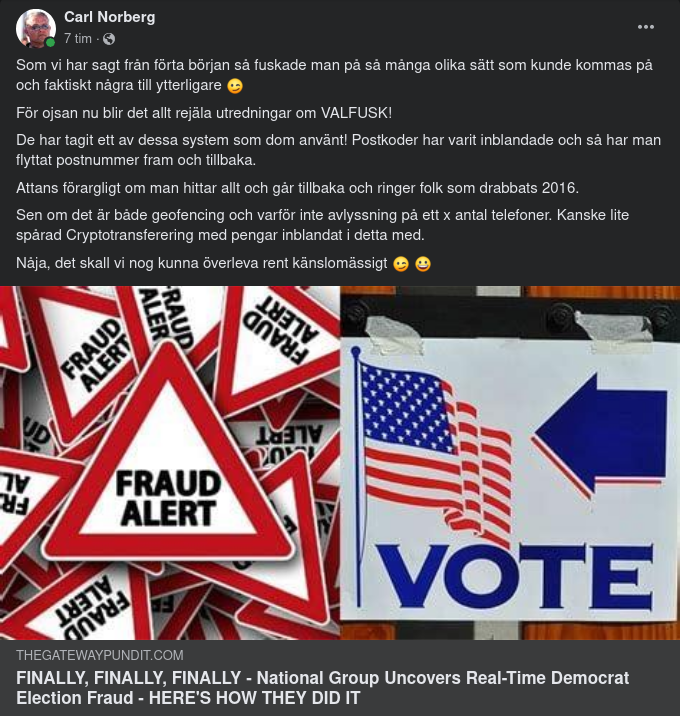Click Carl Norberg's profile picture

pyautogui.click(x=36, y=28)
